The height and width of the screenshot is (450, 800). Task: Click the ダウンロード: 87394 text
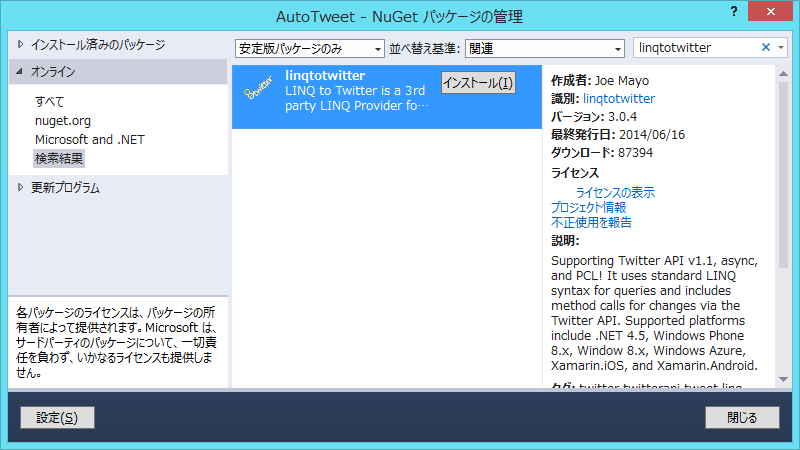click(602, 153)
